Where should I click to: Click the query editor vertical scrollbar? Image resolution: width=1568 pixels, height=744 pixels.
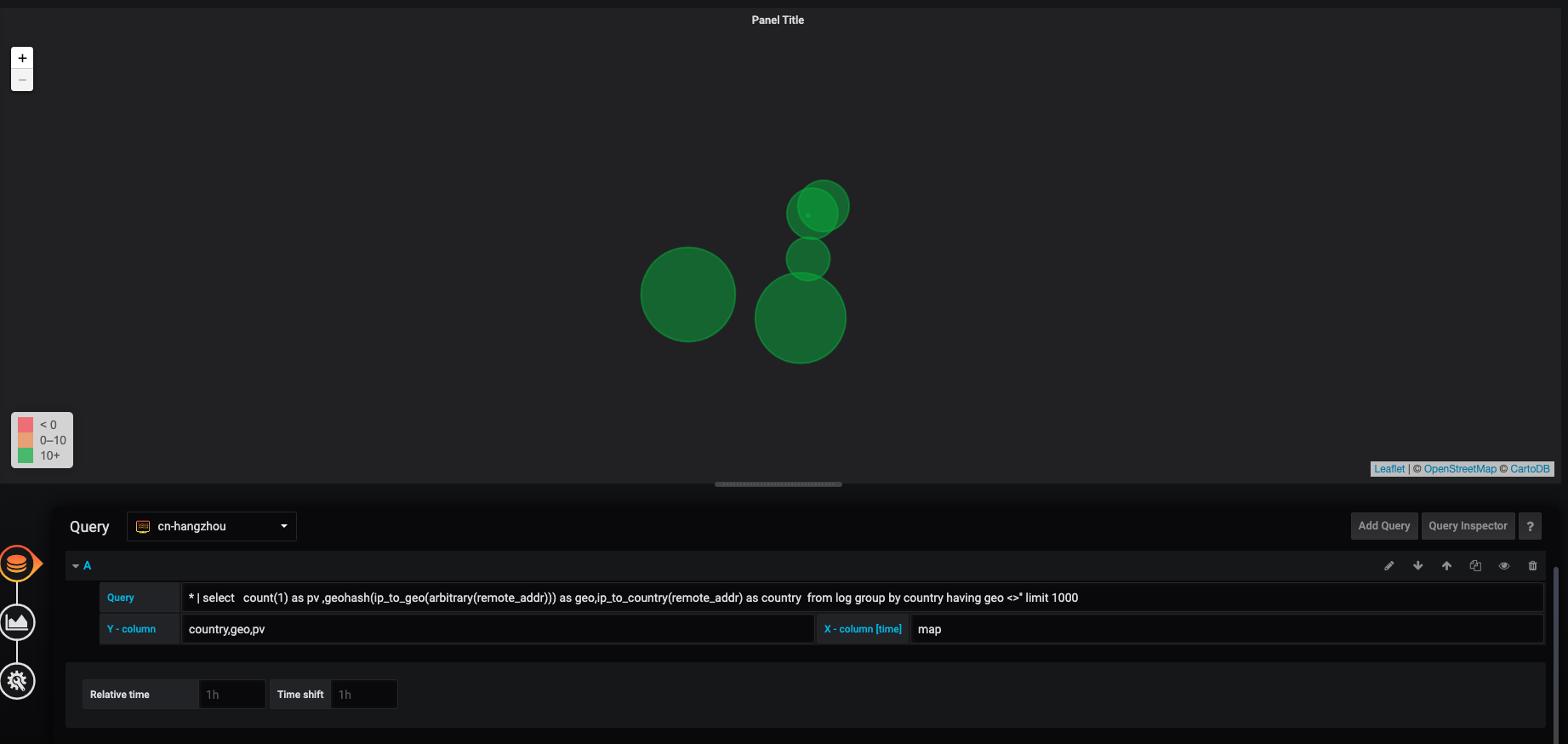tap(1556, 654)
